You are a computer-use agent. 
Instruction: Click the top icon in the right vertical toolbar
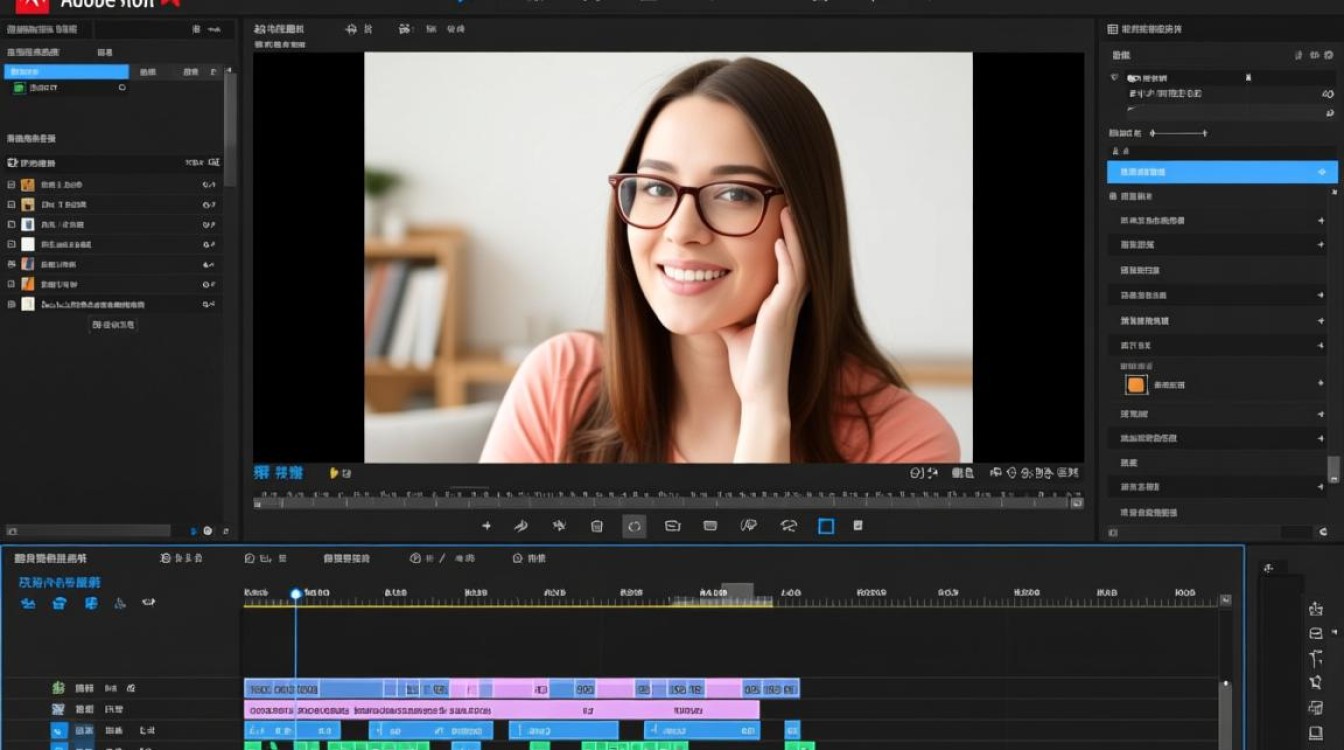[x=1316, y=608]
